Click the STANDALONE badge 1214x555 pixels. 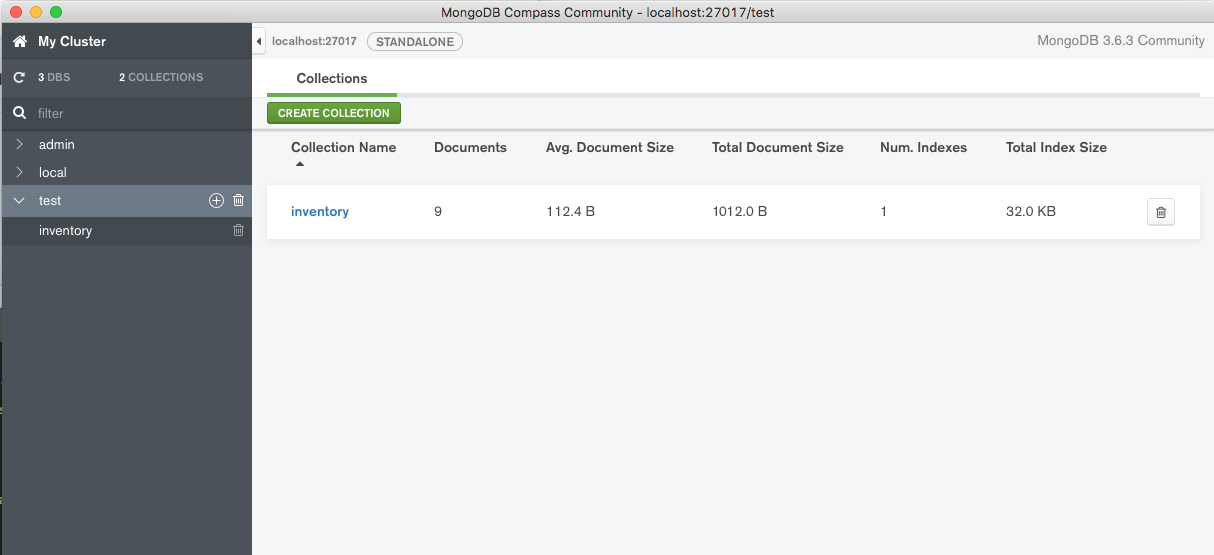(415, 42)
